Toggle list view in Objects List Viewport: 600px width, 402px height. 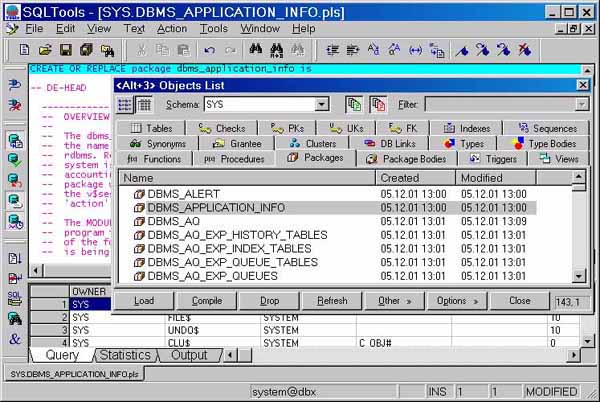tap(126, 104)
